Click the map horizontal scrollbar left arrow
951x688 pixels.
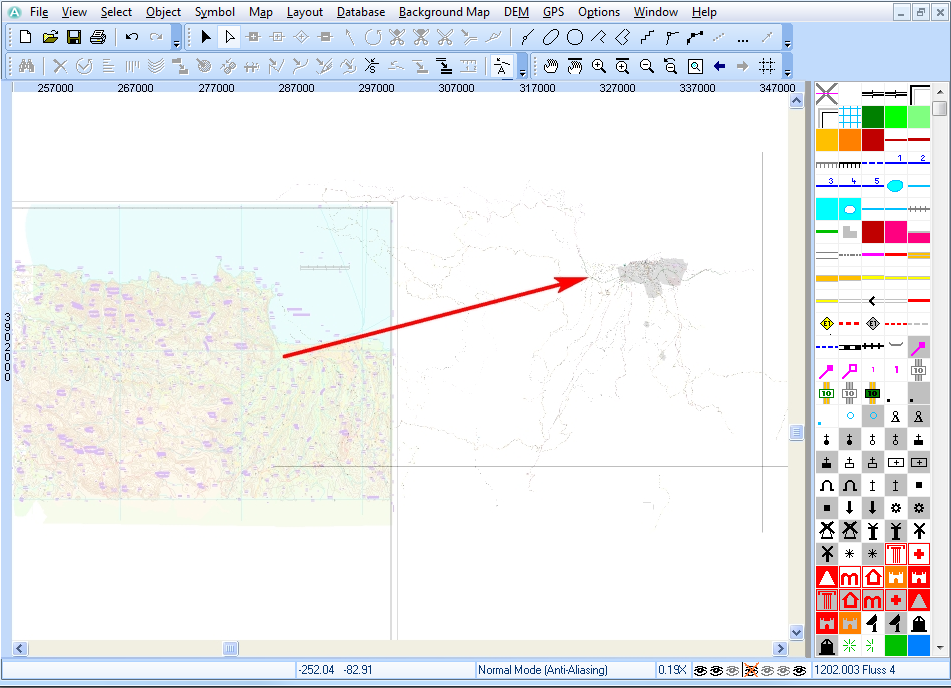pos(19,649)
